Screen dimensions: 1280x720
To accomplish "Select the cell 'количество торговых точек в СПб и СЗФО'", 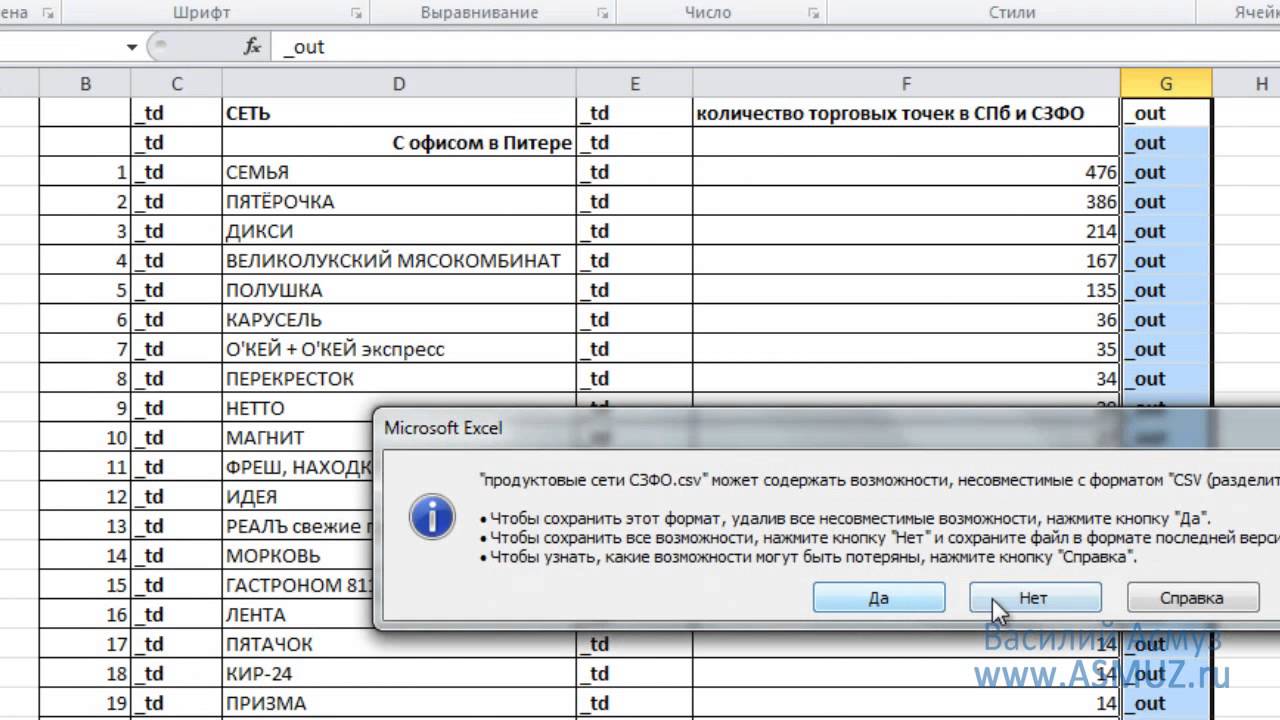I will (x=906, y=113).
